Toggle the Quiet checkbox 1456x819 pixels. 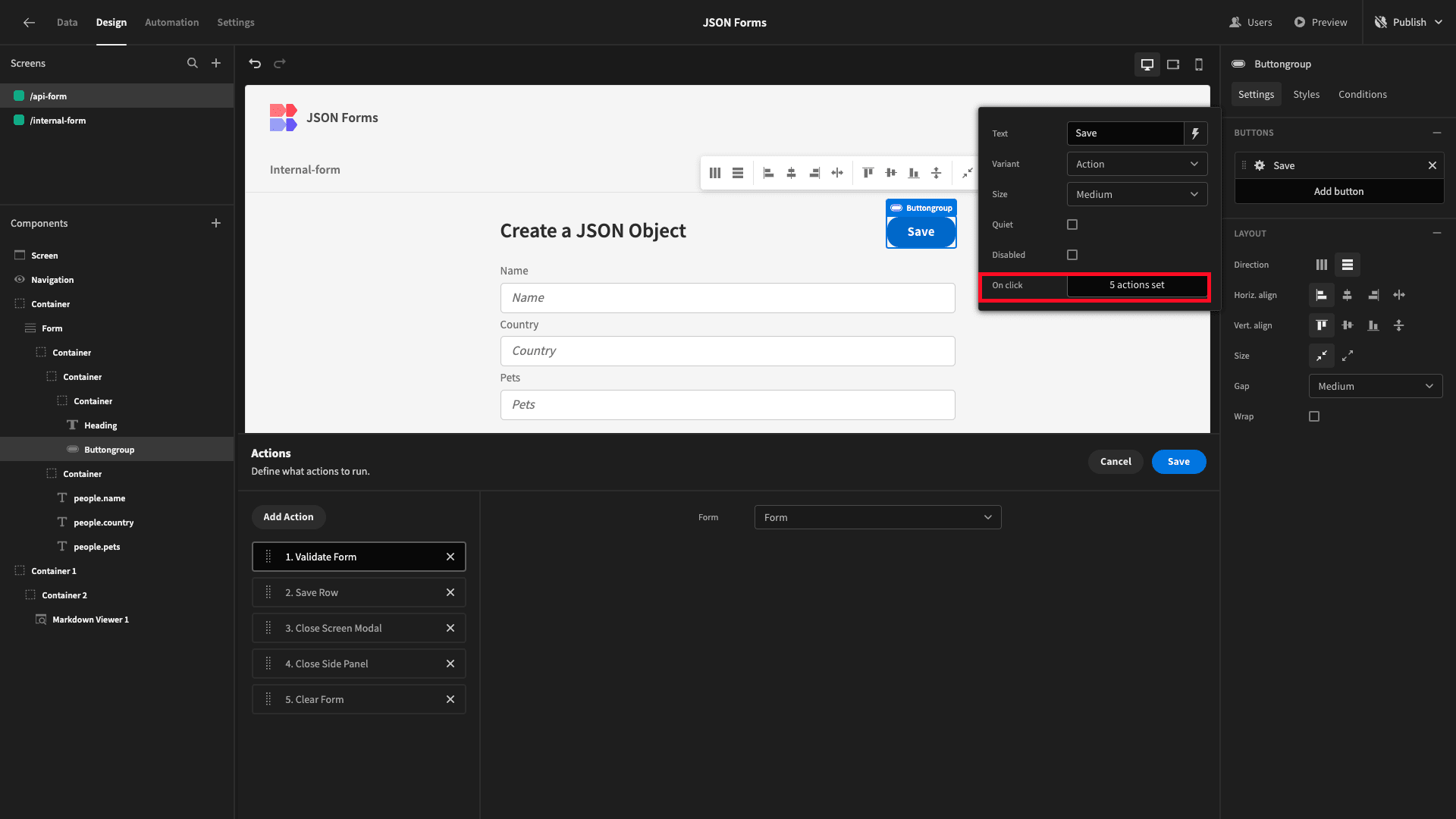click(1072, 224)
